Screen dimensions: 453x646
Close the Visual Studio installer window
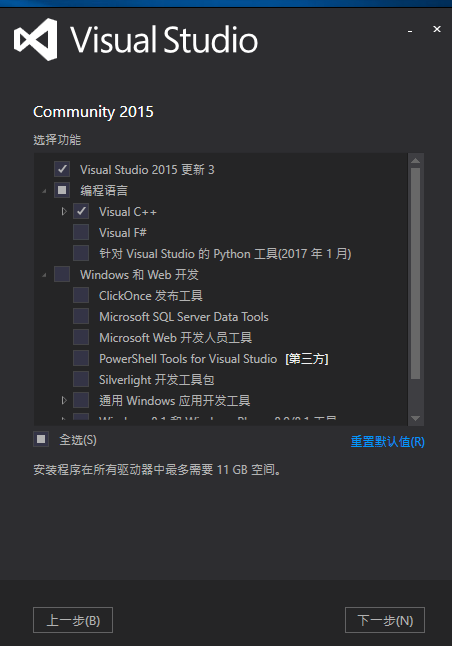coord(437,29)
